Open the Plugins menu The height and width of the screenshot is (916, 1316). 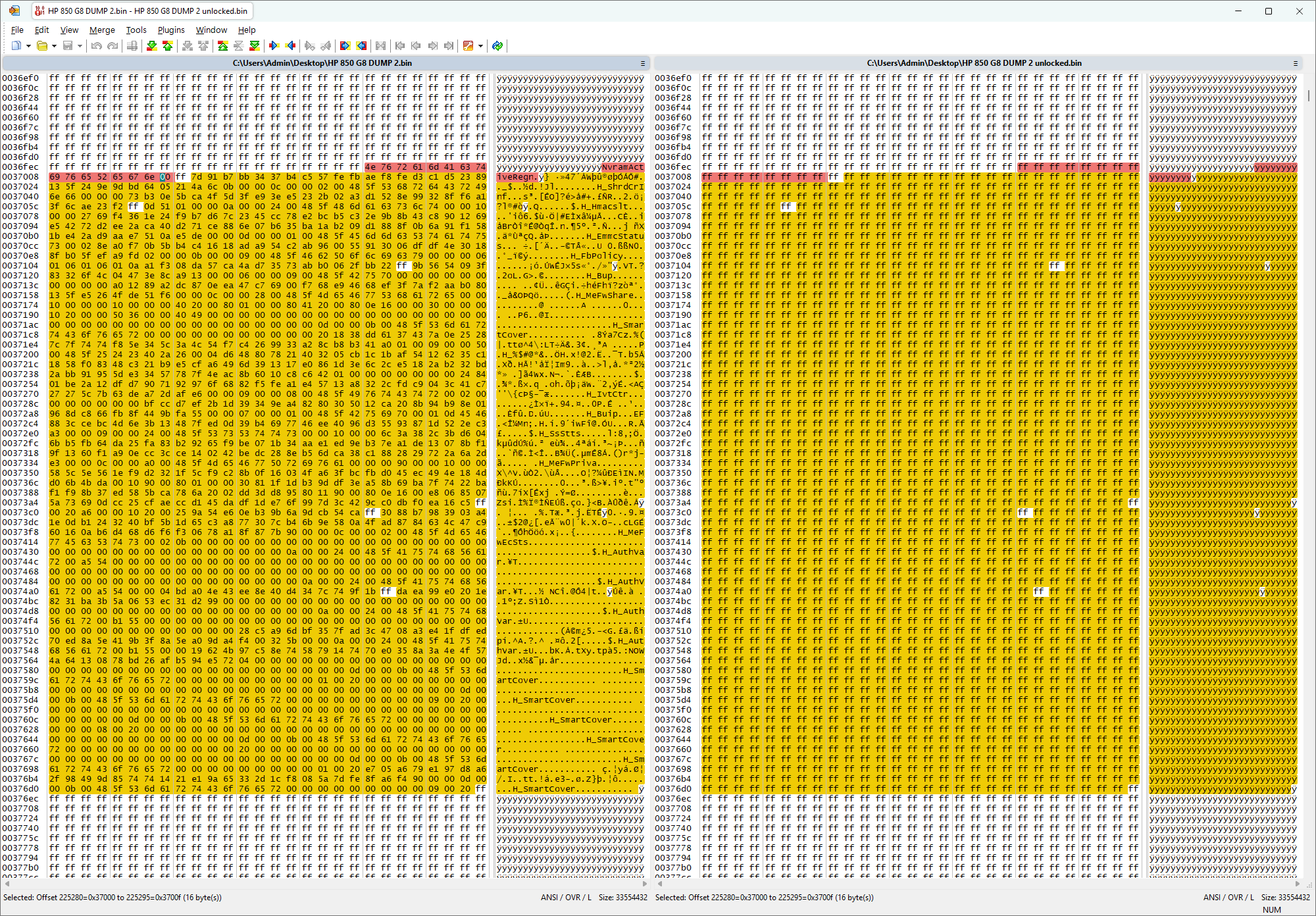point(171,30)
